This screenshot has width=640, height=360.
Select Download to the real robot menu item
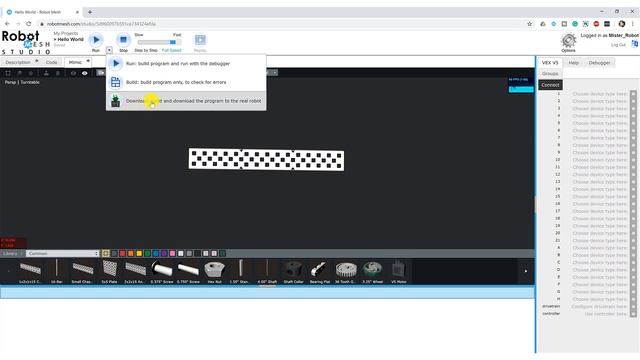click(186, 101)
